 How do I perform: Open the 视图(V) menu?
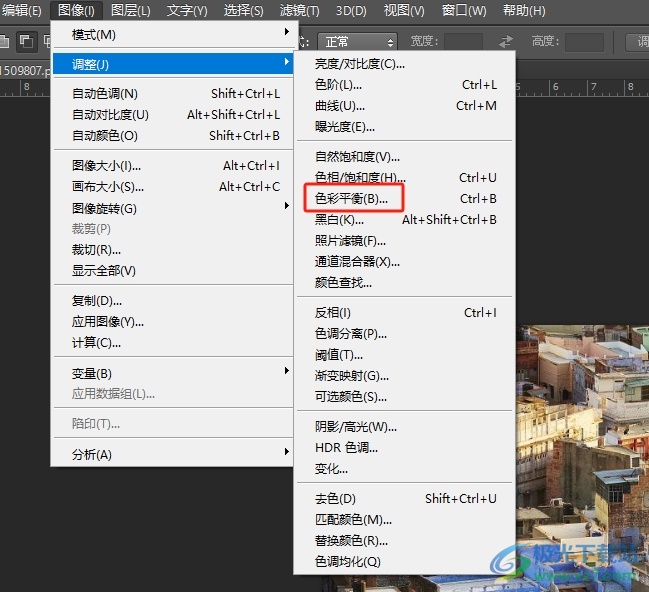tap(404, 10)
